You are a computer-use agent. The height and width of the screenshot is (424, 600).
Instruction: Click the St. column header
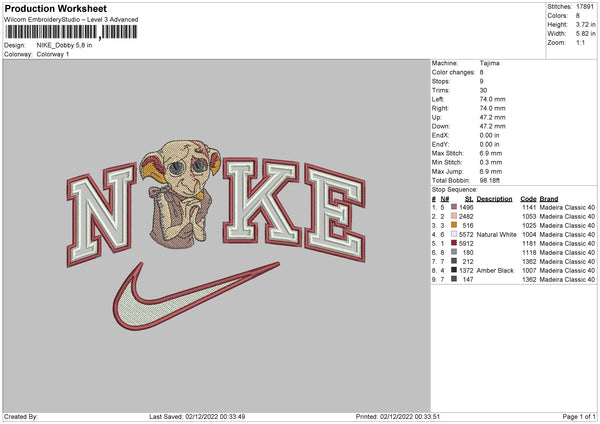pyautogui.click(x=469, y=198)
